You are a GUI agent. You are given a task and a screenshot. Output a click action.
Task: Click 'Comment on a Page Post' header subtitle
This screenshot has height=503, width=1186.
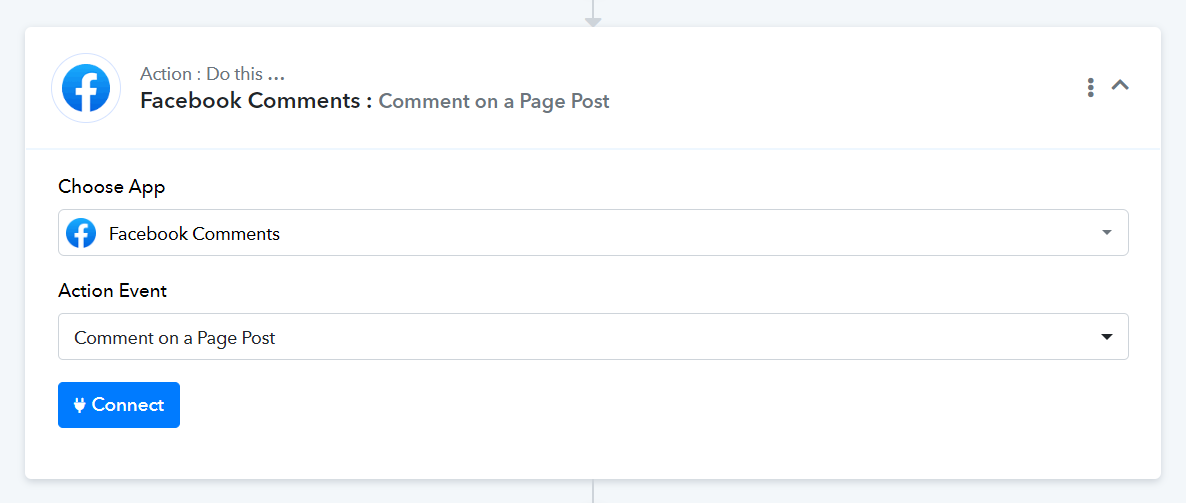(x=494, y=101)
